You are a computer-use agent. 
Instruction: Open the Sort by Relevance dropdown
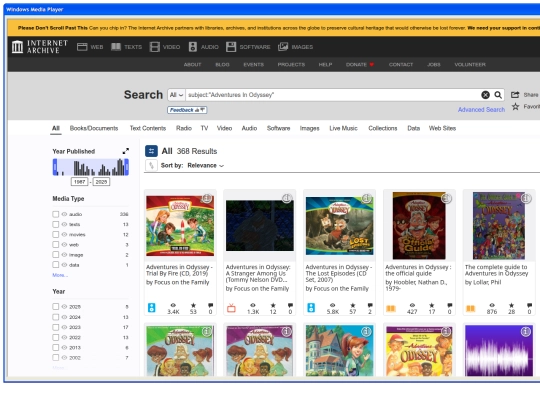(206, 166)
